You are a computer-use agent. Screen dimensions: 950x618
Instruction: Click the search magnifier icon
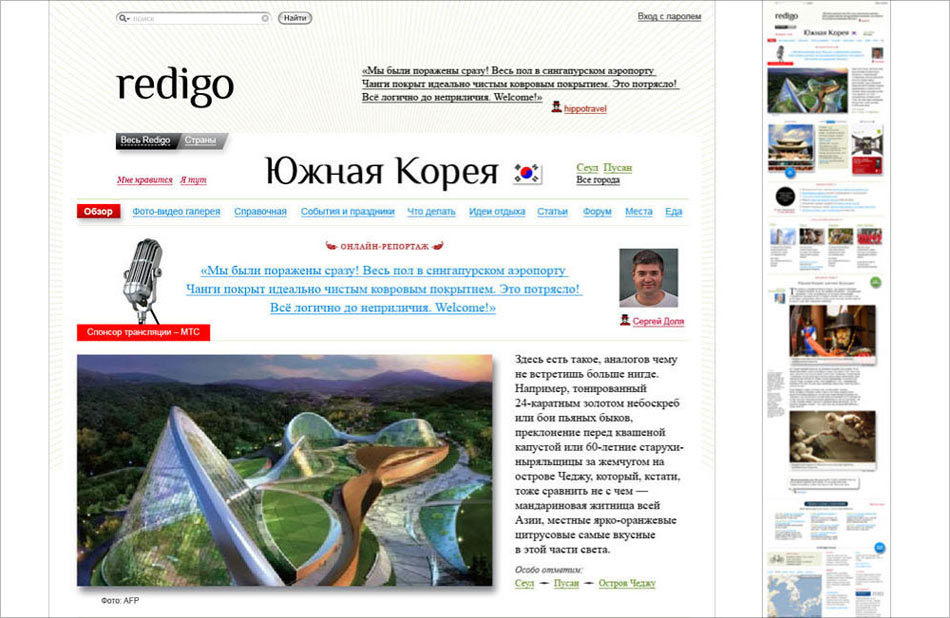[x=123, y=18]
